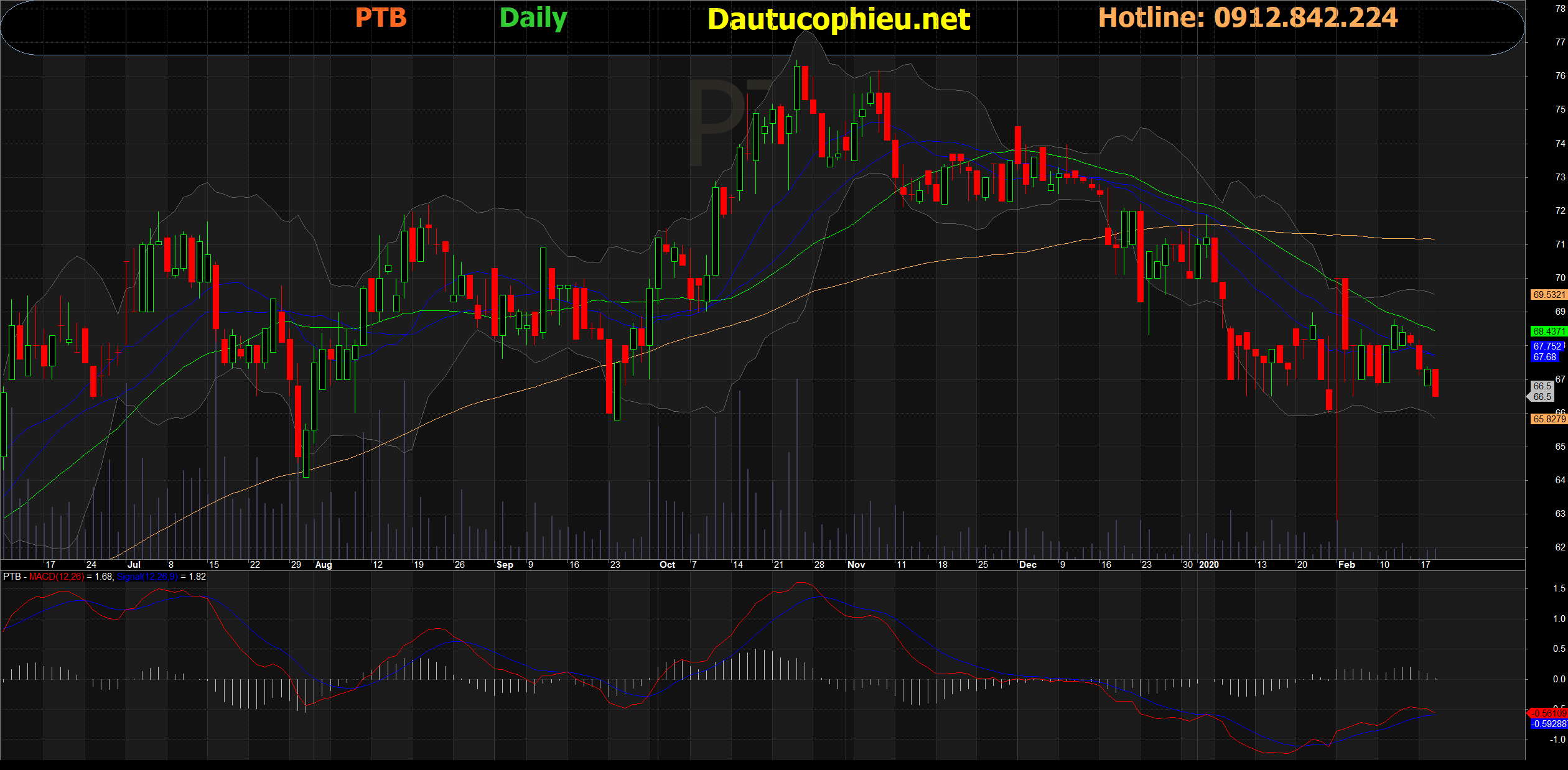
Task: Click the blue 67.752 price tag
Action: (1547, 346)
